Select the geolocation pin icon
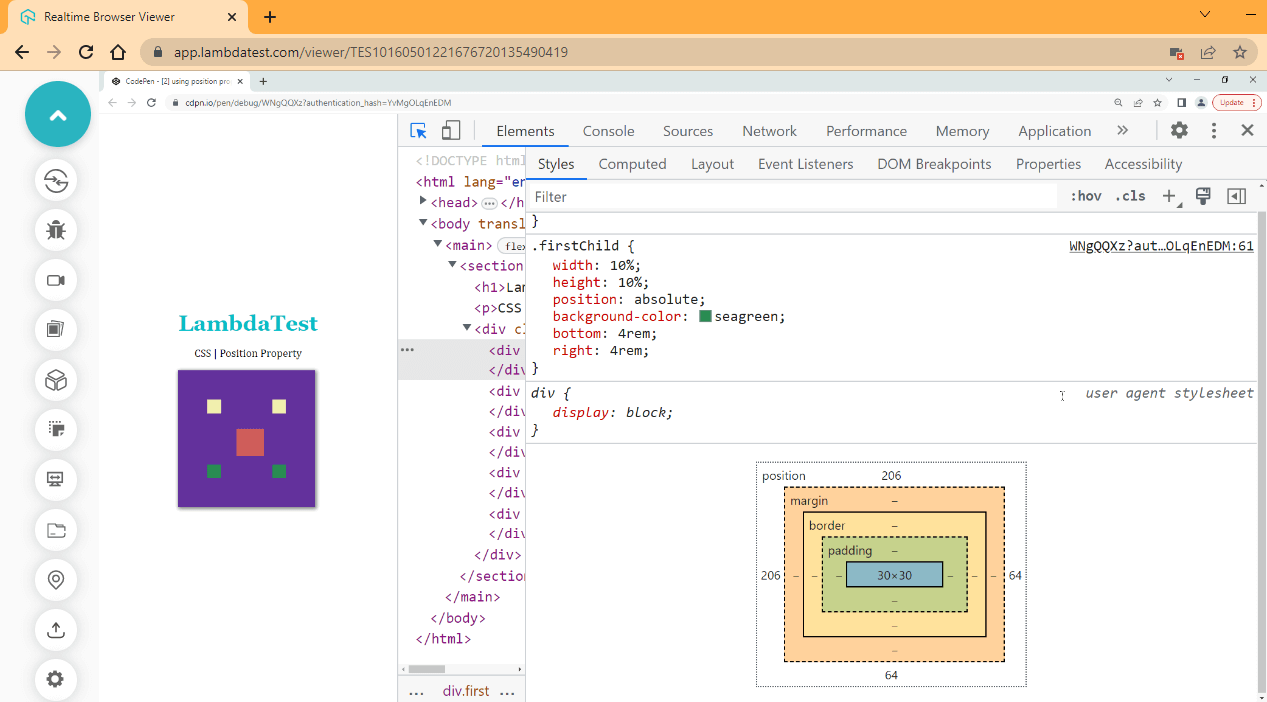1267x702 pixels. pyautogui.click(x=55, y=580)
